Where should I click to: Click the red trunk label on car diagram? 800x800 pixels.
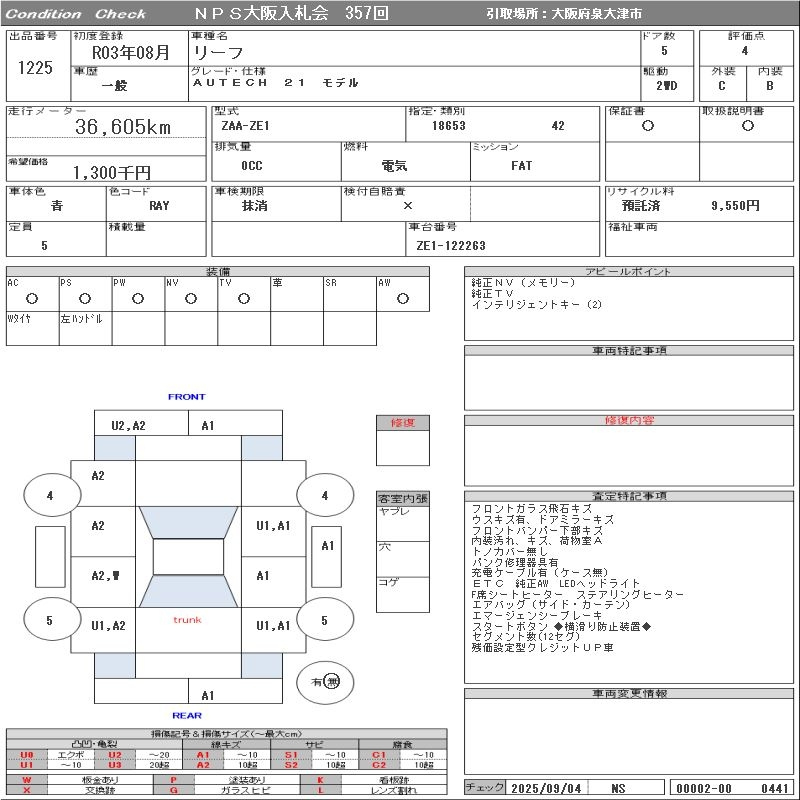187,620
